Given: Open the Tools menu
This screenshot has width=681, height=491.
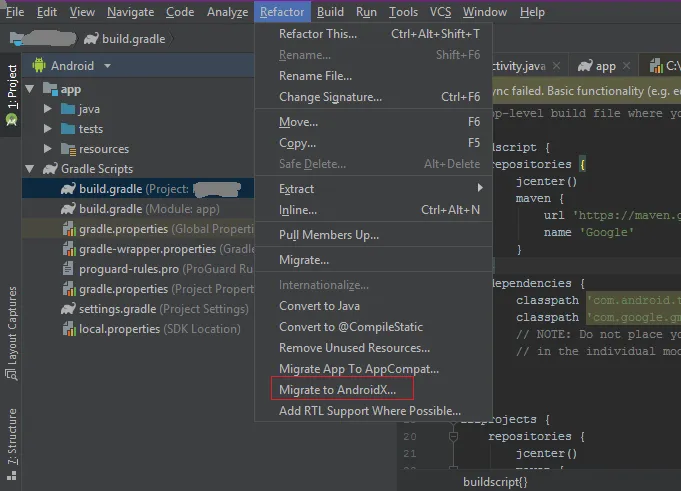Looking at the screenshot, I should tap(403, 12).
